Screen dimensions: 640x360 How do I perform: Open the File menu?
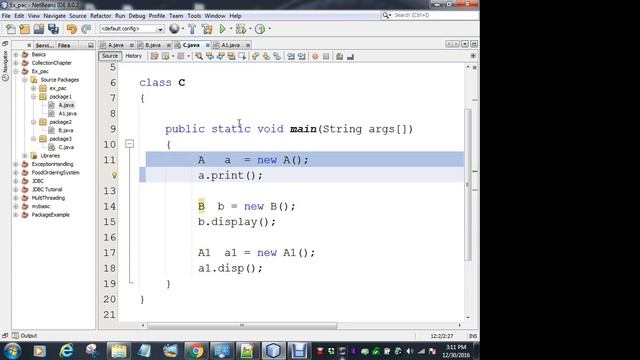point(6,16)
